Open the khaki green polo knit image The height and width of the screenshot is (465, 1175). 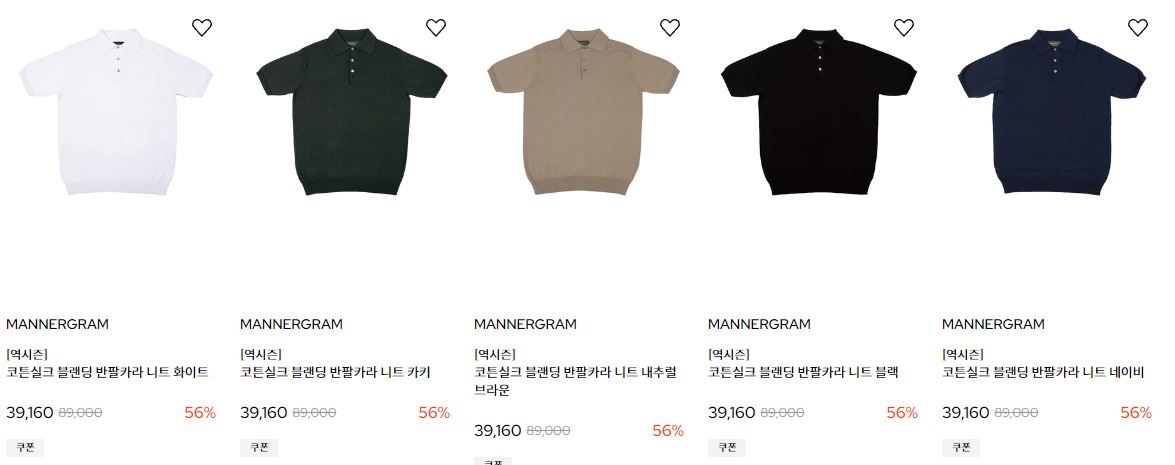pos(351,112)
